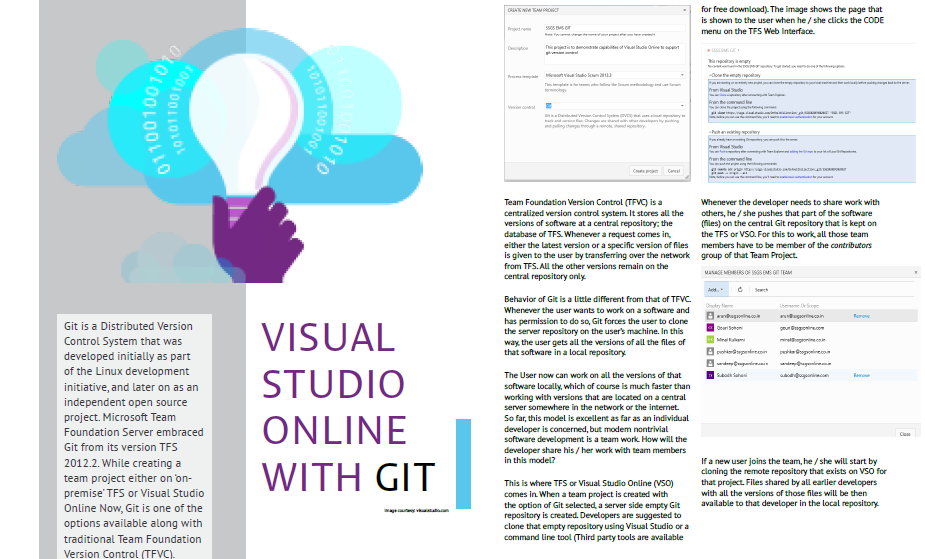The height and width of the screenshot is (559, 925).
Task: Open the Add... dropdown in Manage Members
Action: [x=716, y=290]
